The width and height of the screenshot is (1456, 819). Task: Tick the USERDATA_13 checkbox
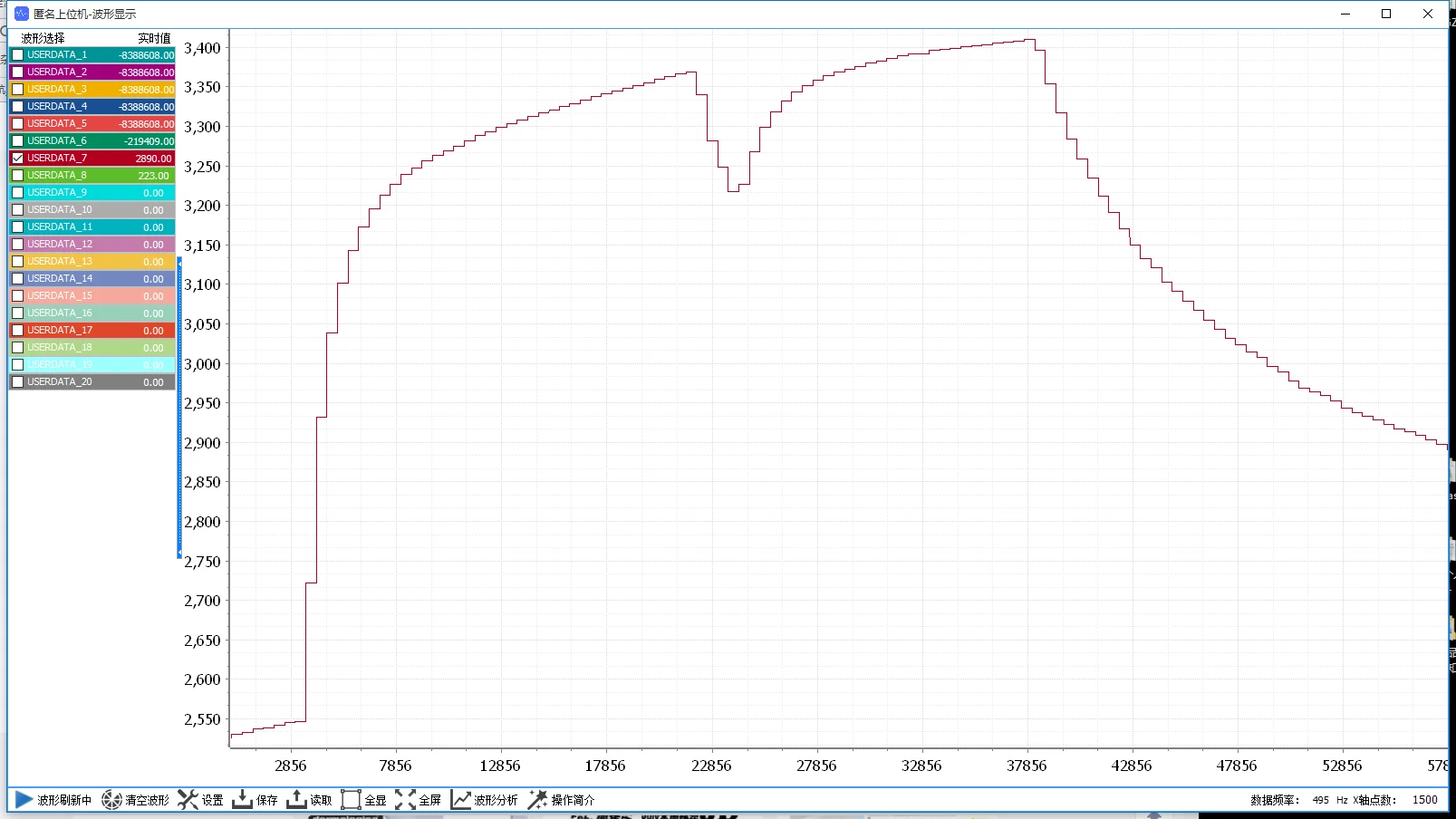point(17,262)
